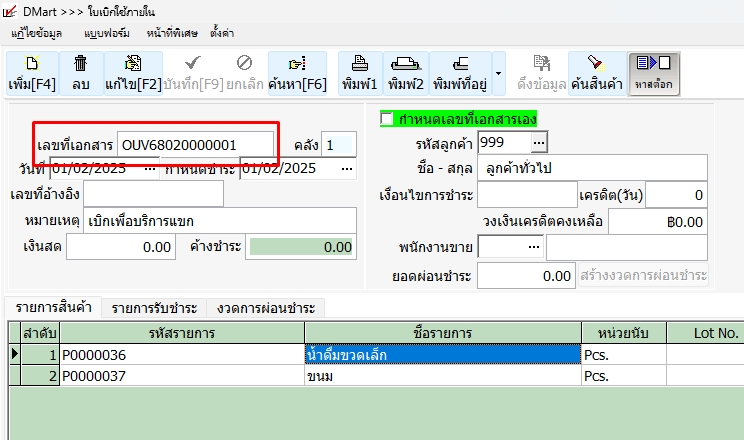Click the หมายเหตุ remark field

click(220, 221)
